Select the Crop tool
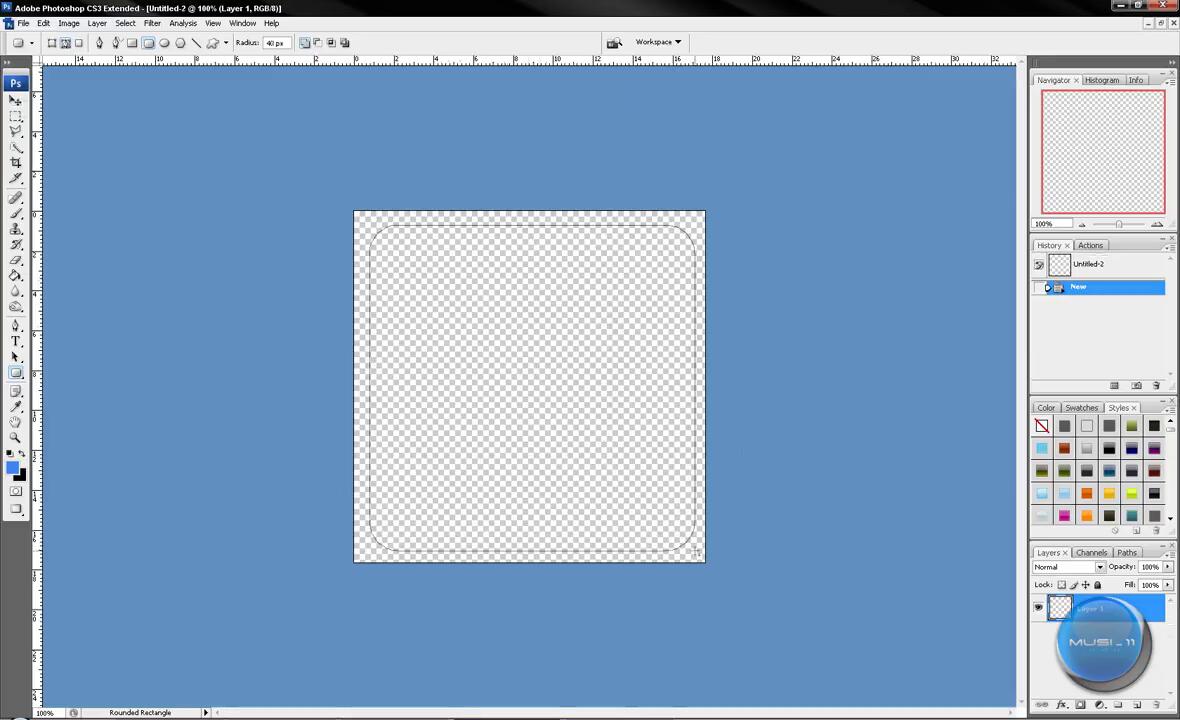Image resolution: width=1180 pixels, height=720 pixels. tap(16, 163)
